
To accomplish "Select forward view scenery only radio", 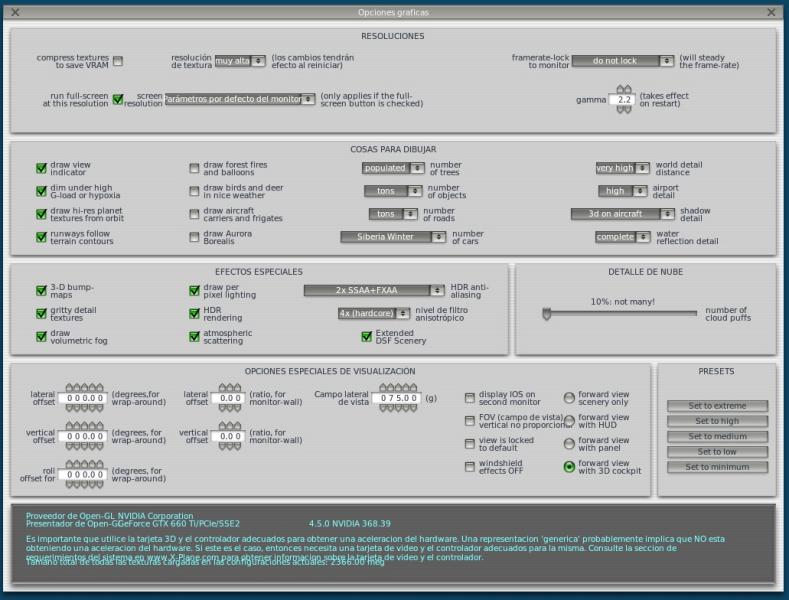I will pyautogui.click(x=569, y=397).
